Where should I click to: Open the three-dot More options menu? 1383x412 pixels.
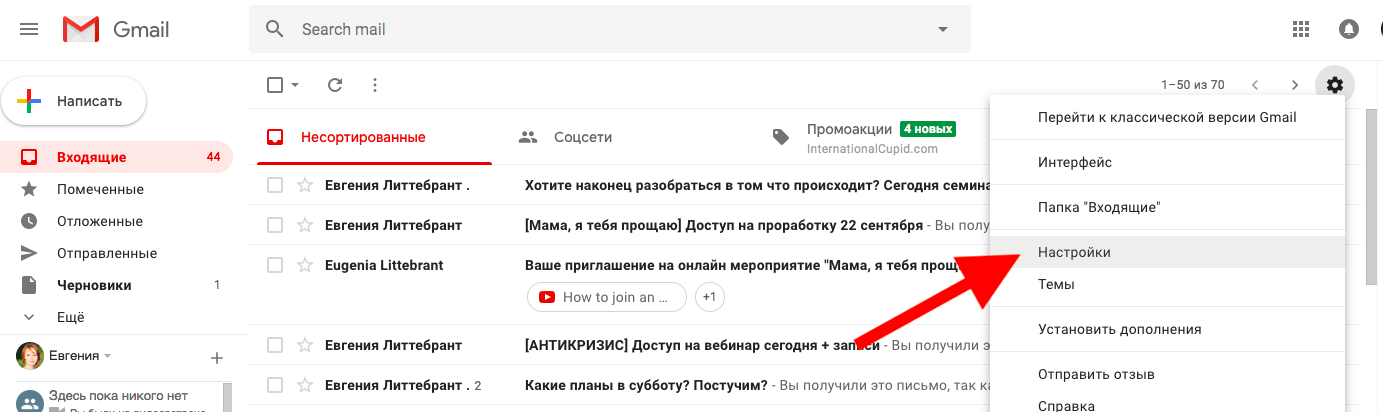pyautogui.click(x=375, y=85)
